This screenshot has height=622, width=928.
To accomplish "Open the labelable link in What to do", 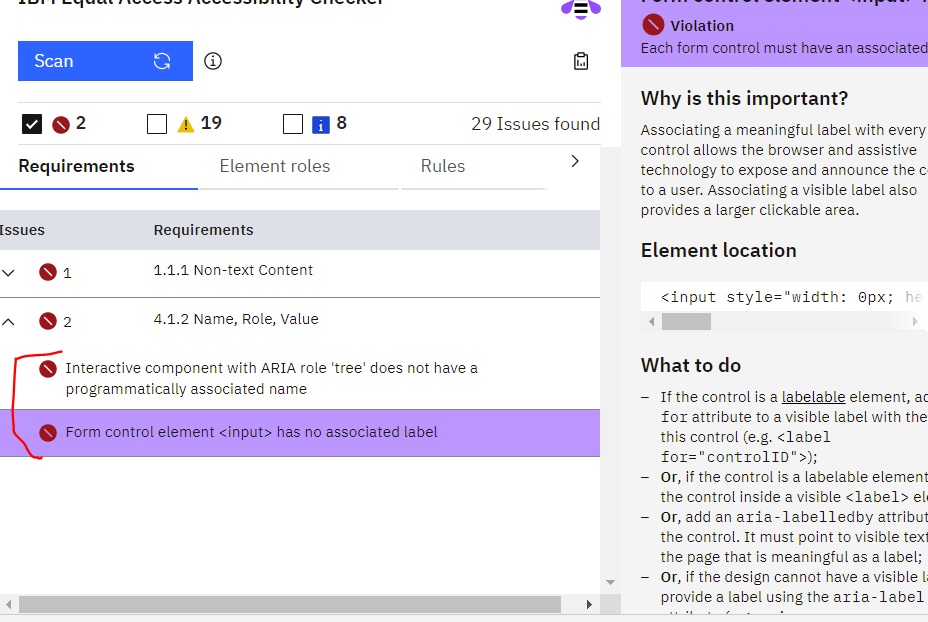I will coord(813,397).
